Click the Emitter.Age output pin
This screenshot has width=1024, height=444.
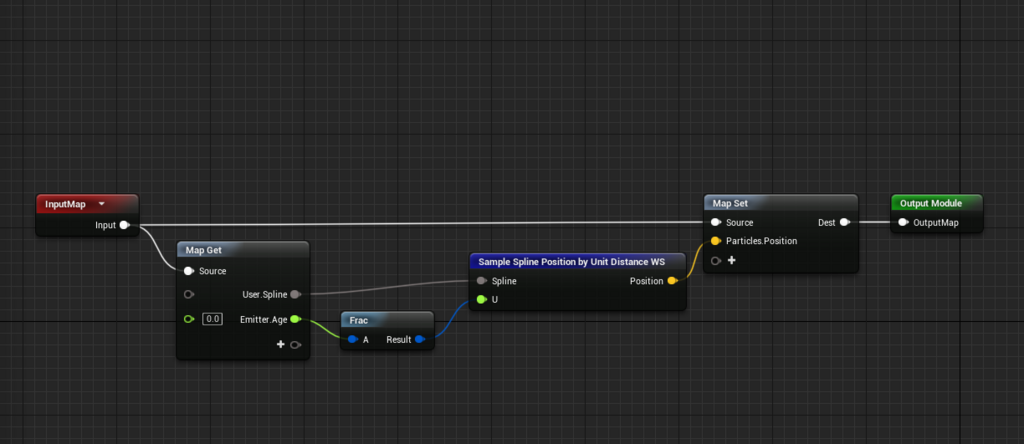(295, 319)
